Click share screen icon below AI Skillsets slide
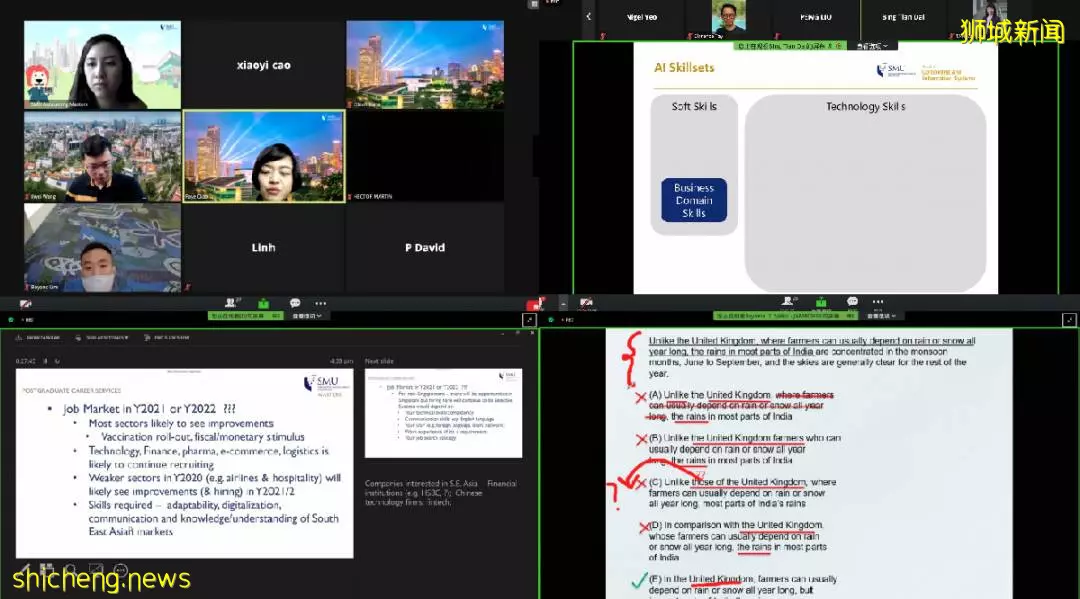 [821, 302]
